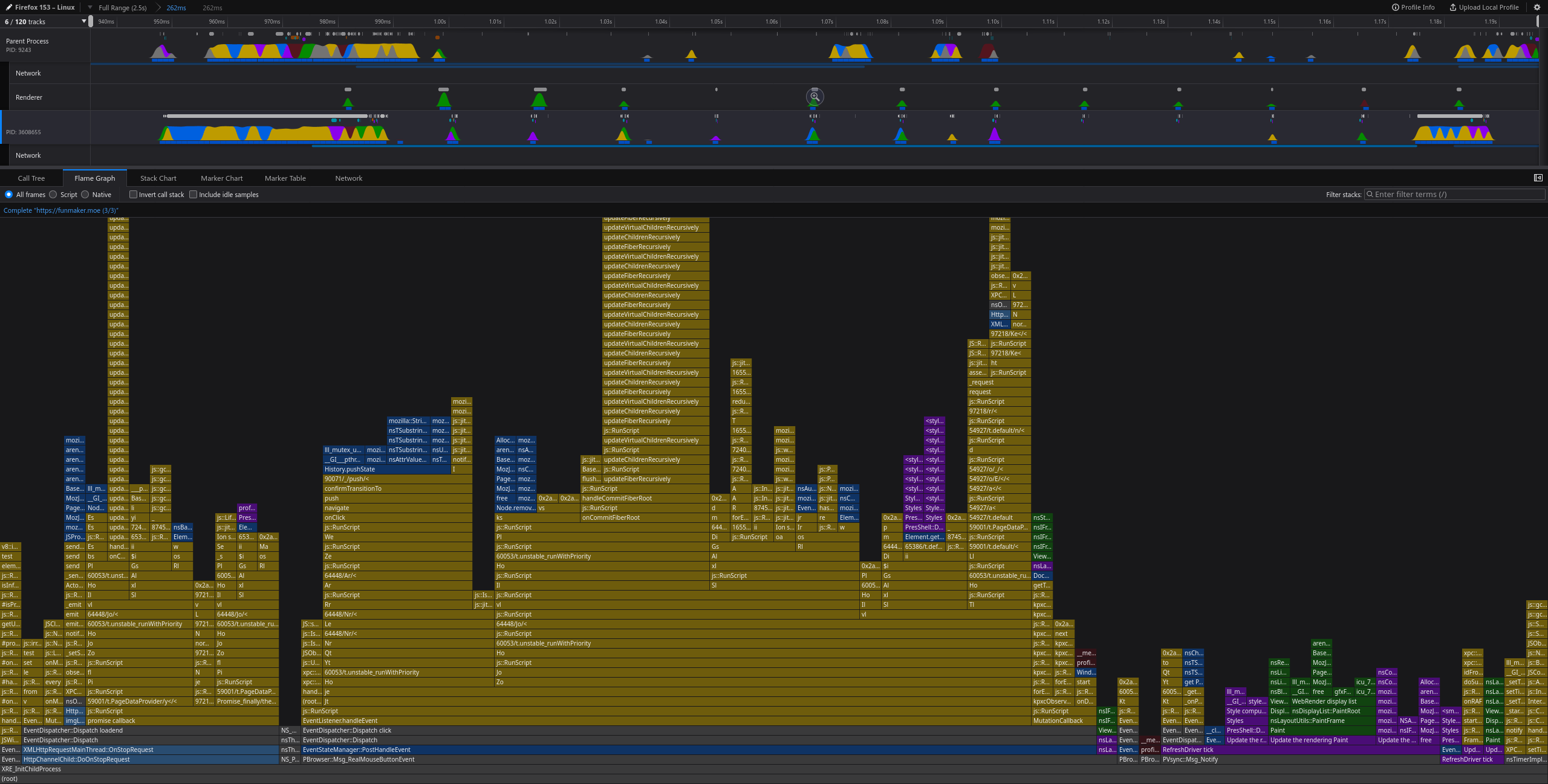Enable the Invert call stack checkbox

click(x=133, y=194)
